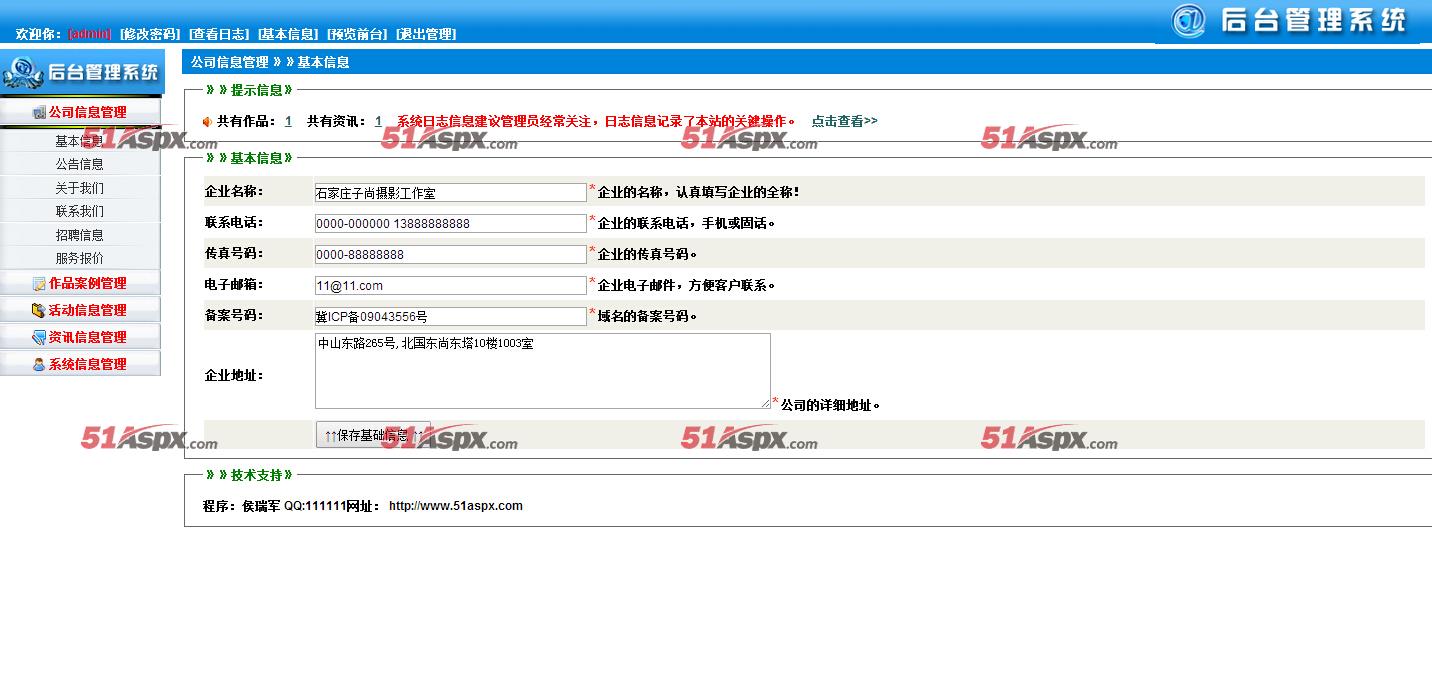Open 招聘信息 in the sidebar
This screenshot has width=1432, height=682.
point(80,235)
